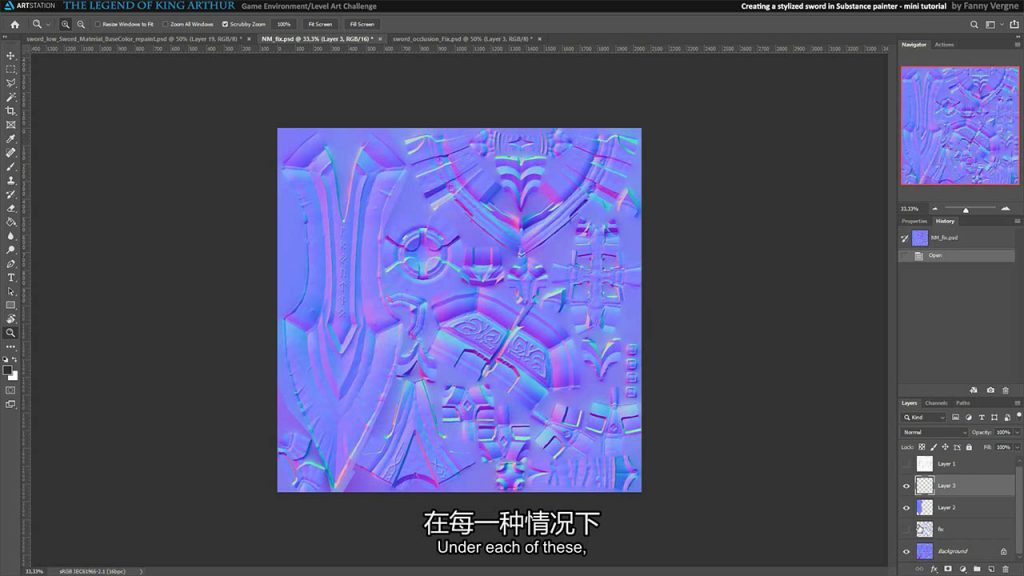Select the Eyedropper tool
The width and height of the screenshot is (1024, 576).
tap(10, 138)
